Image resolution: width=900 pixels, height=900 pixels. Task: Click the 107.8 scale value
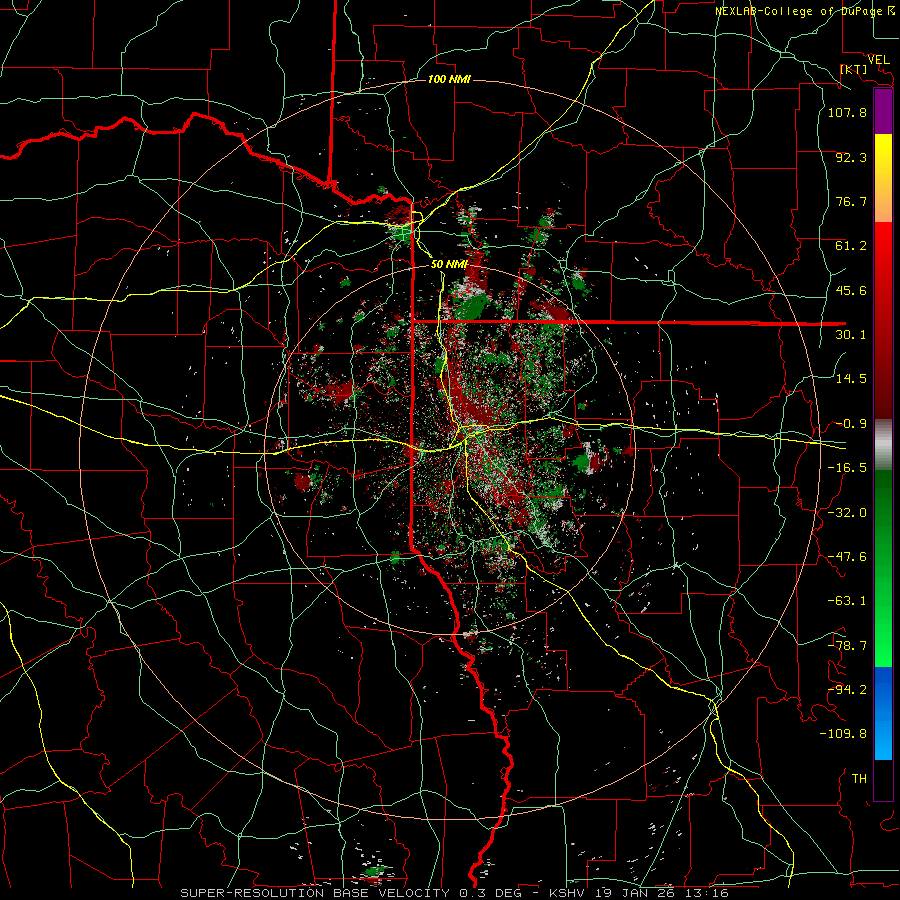point(847,112)
